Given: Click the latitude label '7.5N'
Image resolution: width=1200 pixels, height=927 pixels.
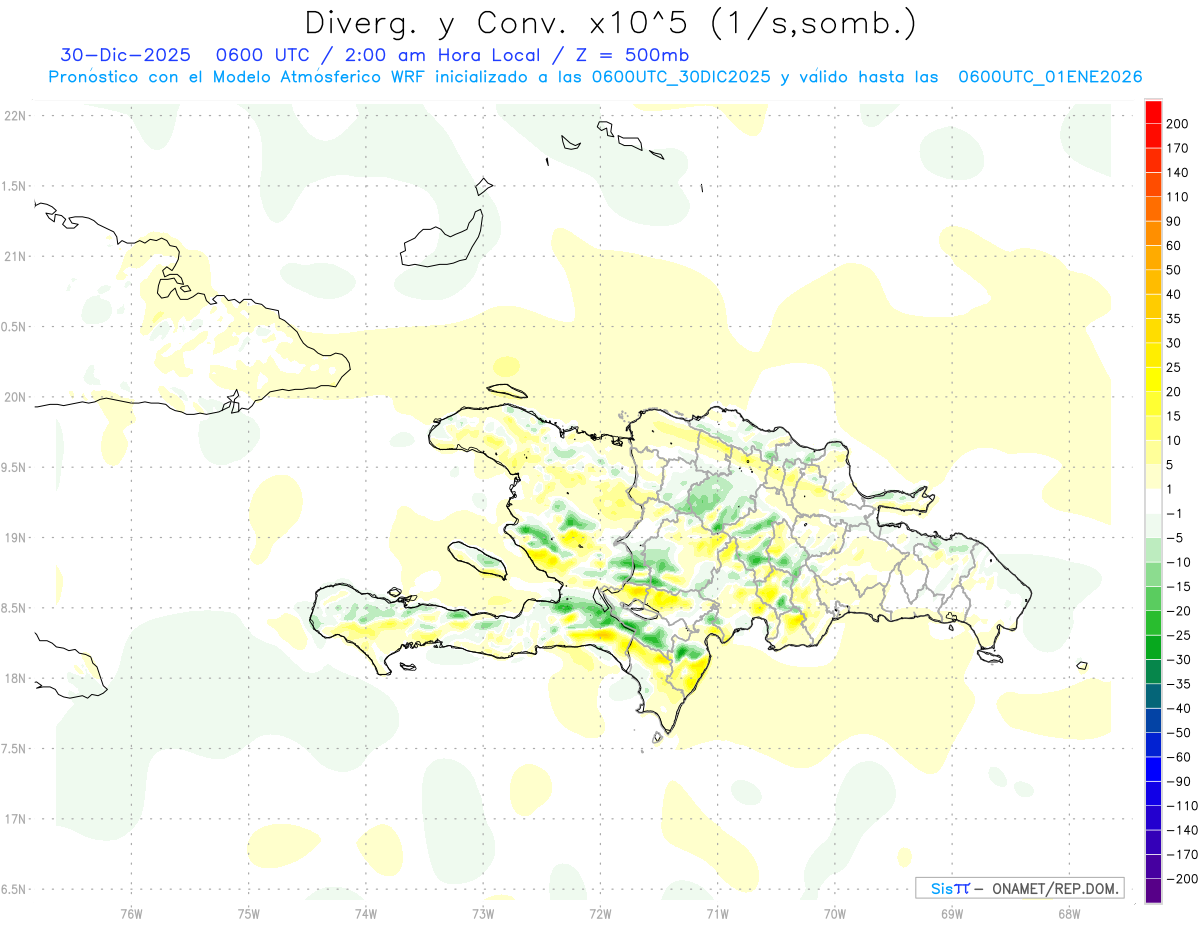Looking at the screenshot, I should coord(14,749).
